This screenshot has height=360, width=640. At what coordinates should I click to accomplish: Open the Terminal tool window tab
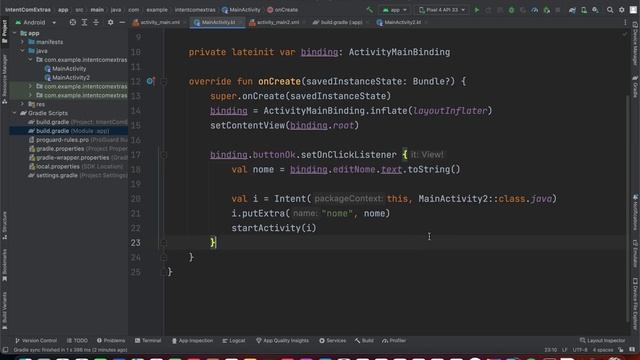148,340
